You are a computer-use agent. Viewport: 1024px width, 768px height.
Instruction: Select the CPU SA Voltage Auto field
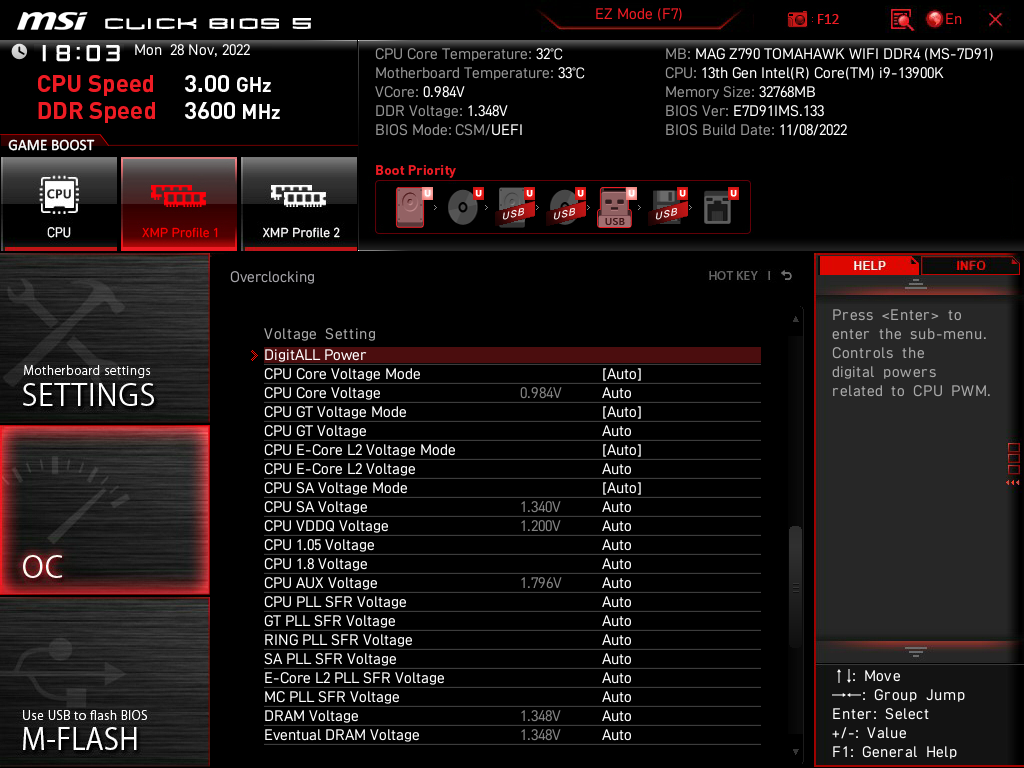(616, 507)
